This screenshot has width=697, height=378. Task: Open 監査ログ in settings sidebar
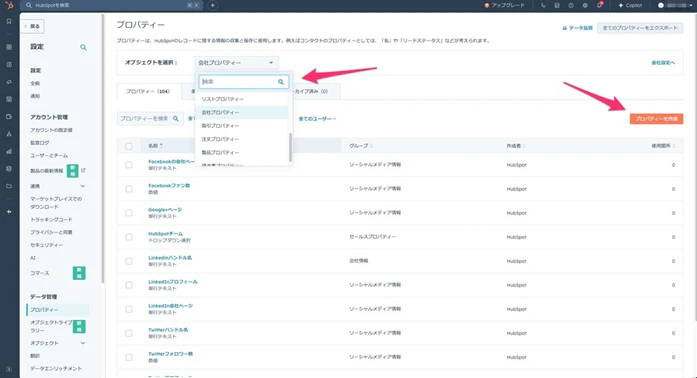coord(40,143)
